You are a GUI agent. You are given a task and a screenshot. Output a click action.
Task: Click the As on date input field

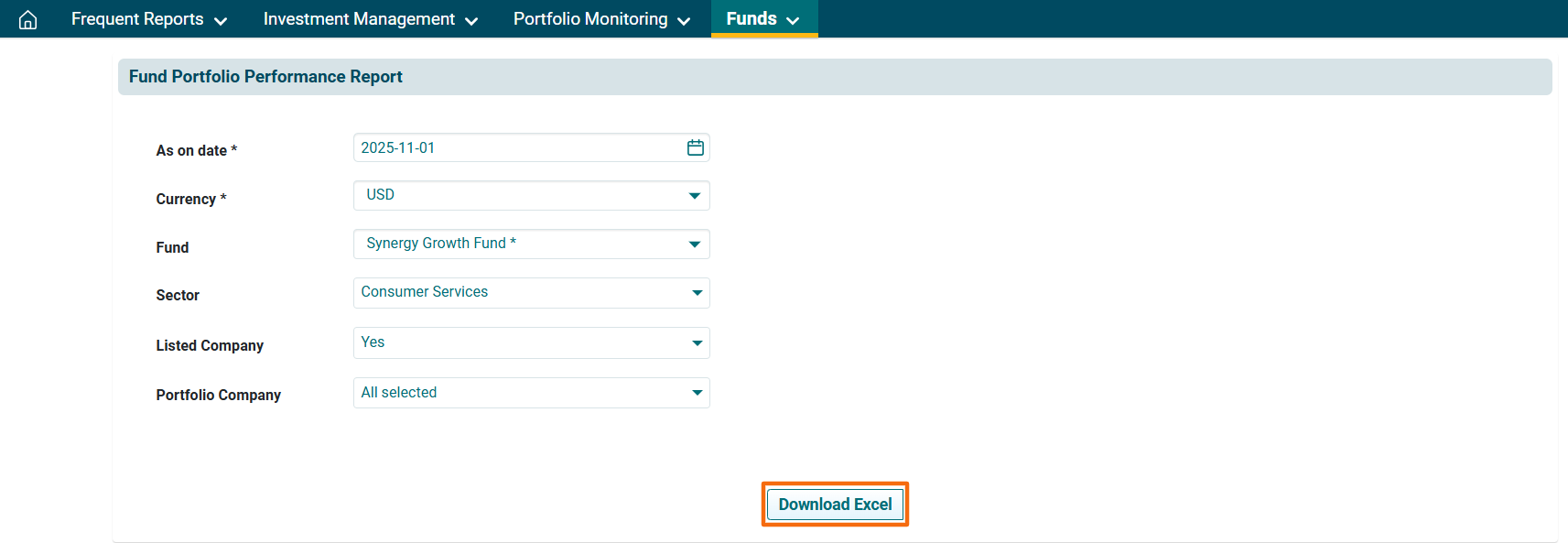click(517, 147)
